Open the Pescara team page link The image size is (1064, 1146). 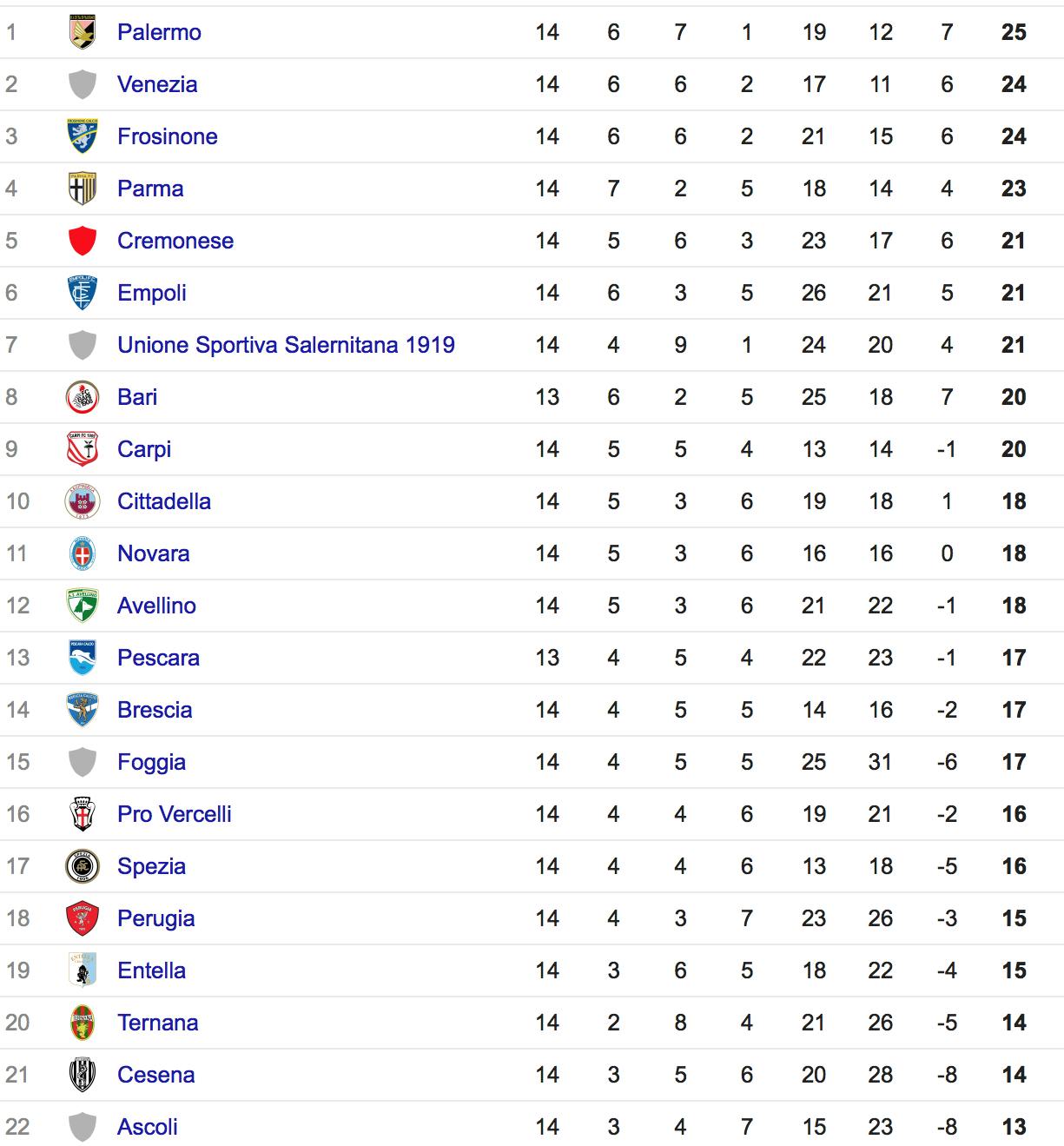158,658
